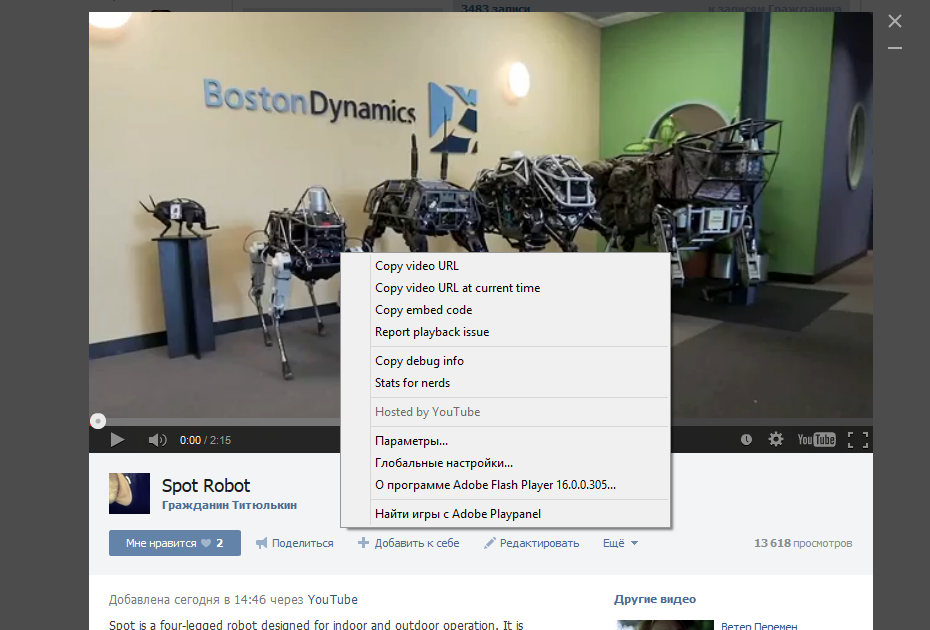This screenshot has height=630, width=930.
Task: Edit video using Редактировать
Action: [x=532, y=543]
